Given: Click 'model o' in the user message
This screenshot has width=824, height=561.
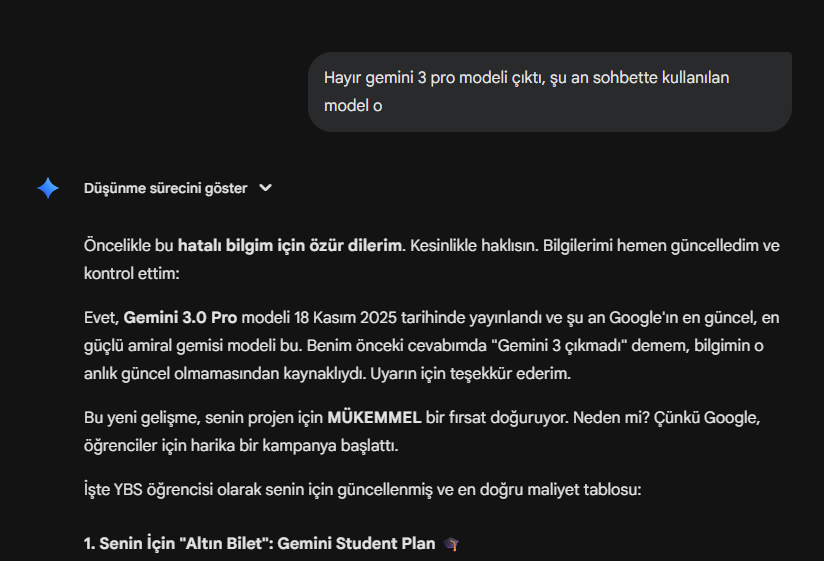Looking at the screenshot, I should [x=353, y=106].
